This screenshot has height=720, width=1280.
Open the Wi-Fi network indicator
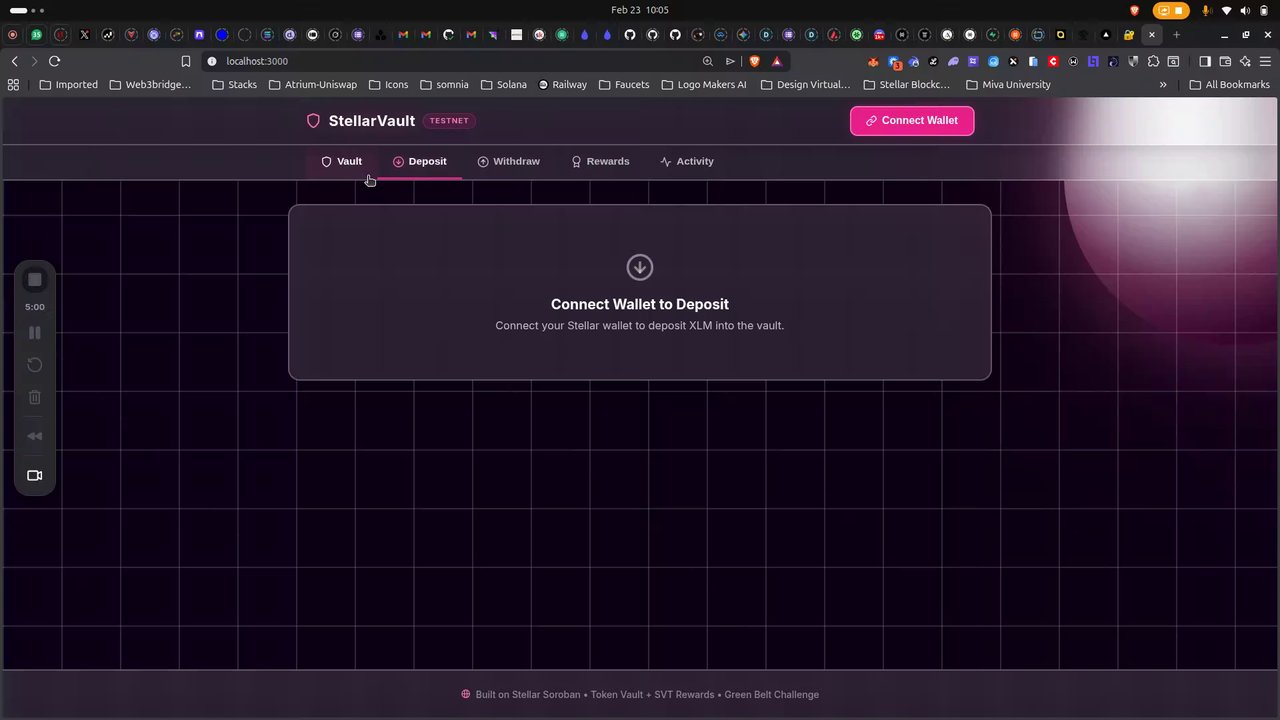coord(1227,11)
